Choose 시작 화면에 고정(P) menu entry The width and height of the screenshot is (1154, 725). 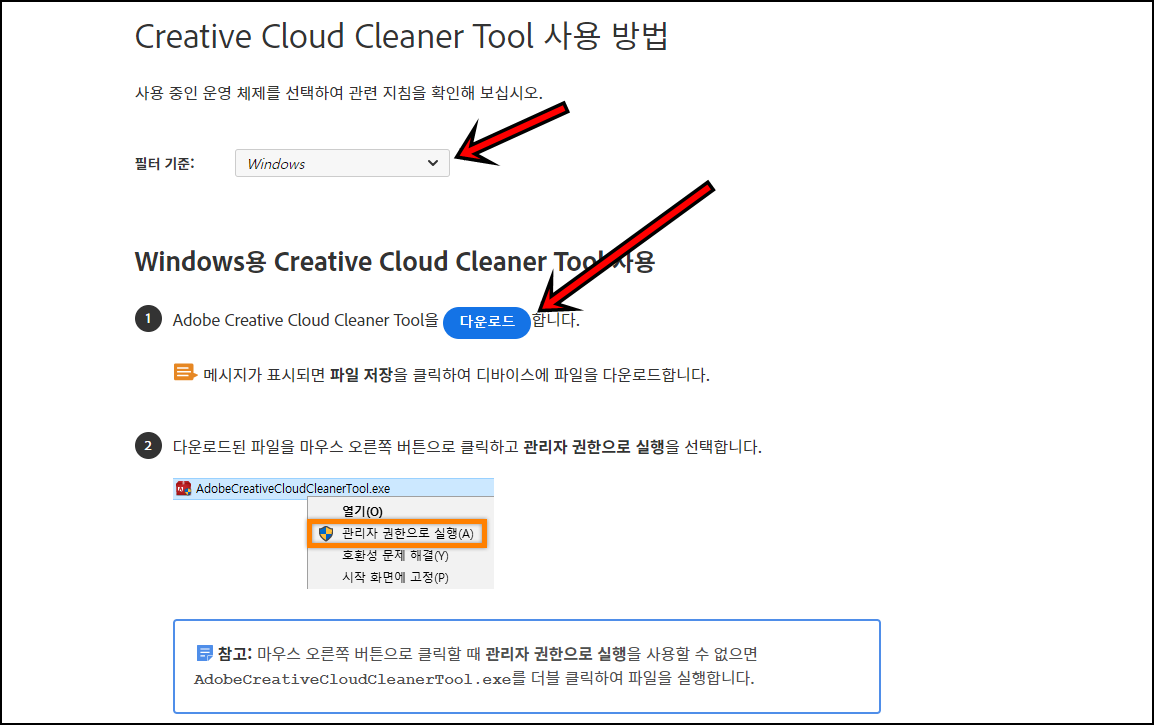click(395, 578)
